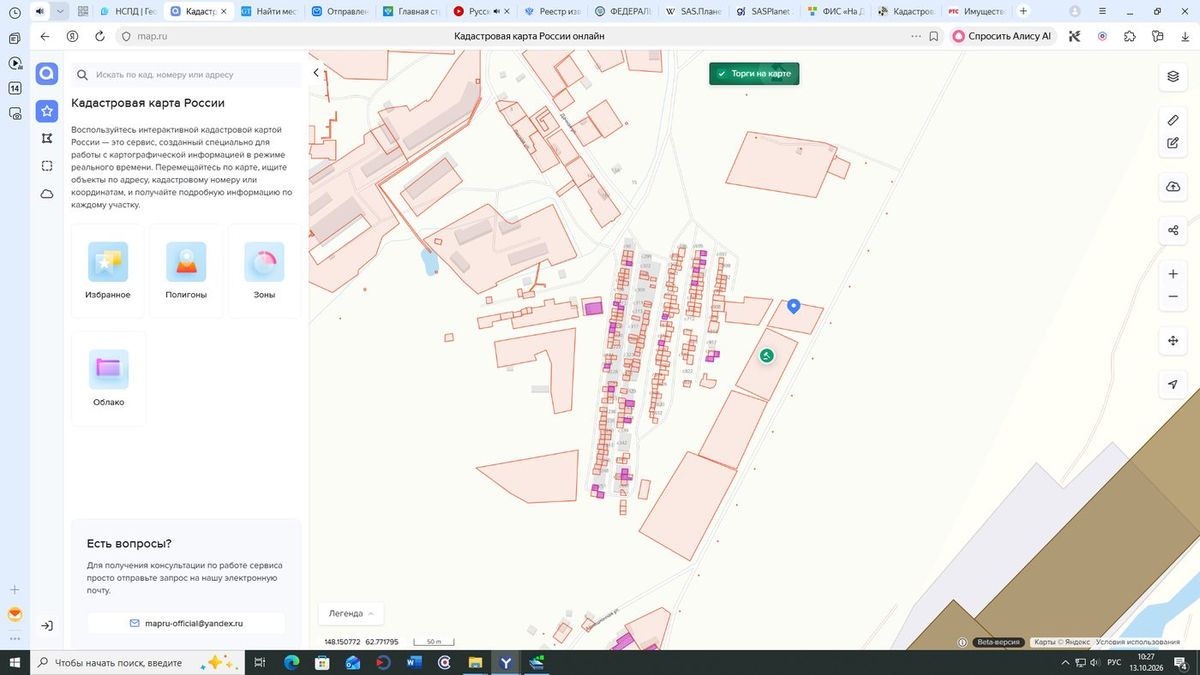The height and width of the screenshot is (675, 1200).
Task: Open the edit/draw note tool
Action: [x=1173, y=143]
